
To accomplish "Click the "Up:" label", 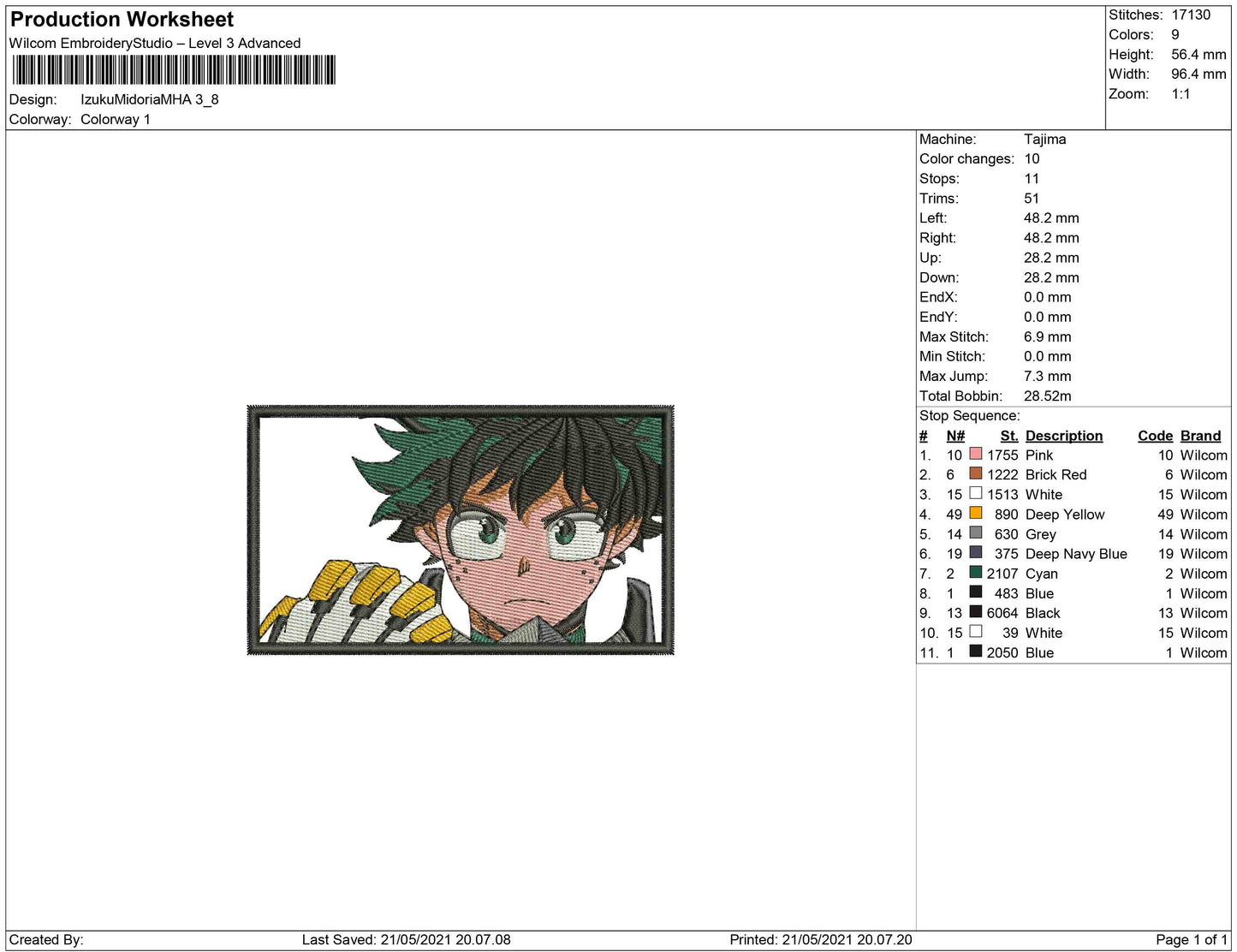I will [930, 257].
